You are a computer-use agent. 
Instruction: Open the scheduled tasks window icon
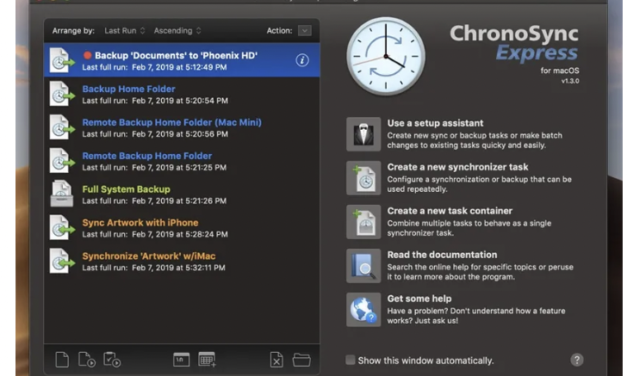tap(181, 360)
